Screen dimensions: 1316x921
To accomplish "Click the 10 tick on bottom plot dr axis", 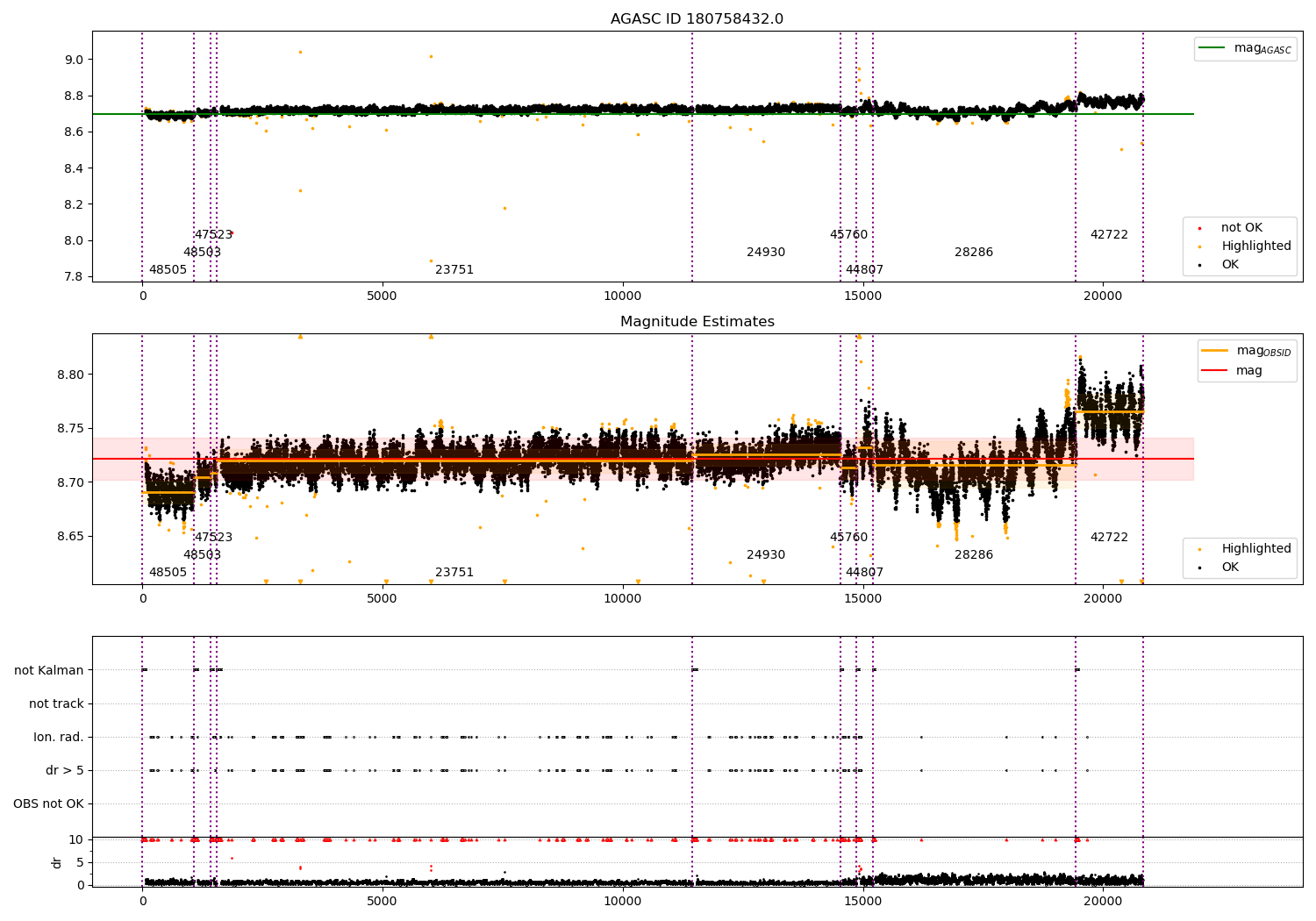I will tap(76, 839).
